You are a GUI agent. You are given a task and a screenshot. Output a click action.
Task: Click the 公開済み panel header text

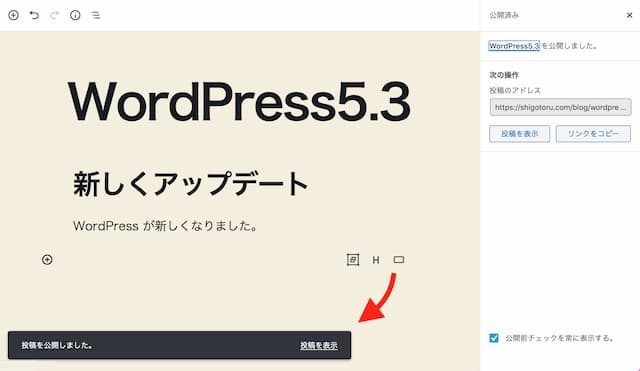click(504, 15)
